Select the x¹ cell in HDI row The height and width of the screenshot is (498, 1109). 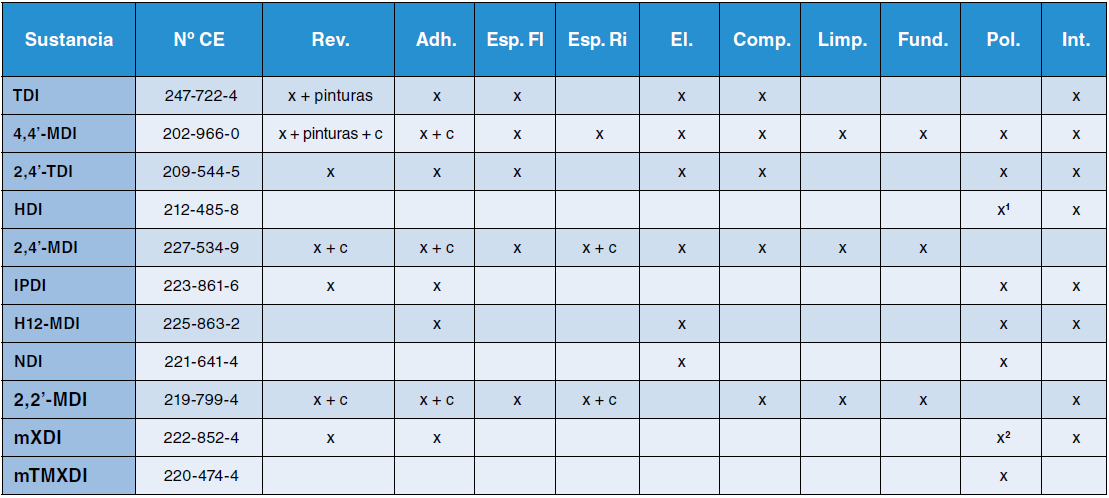tap(1002, 210)
